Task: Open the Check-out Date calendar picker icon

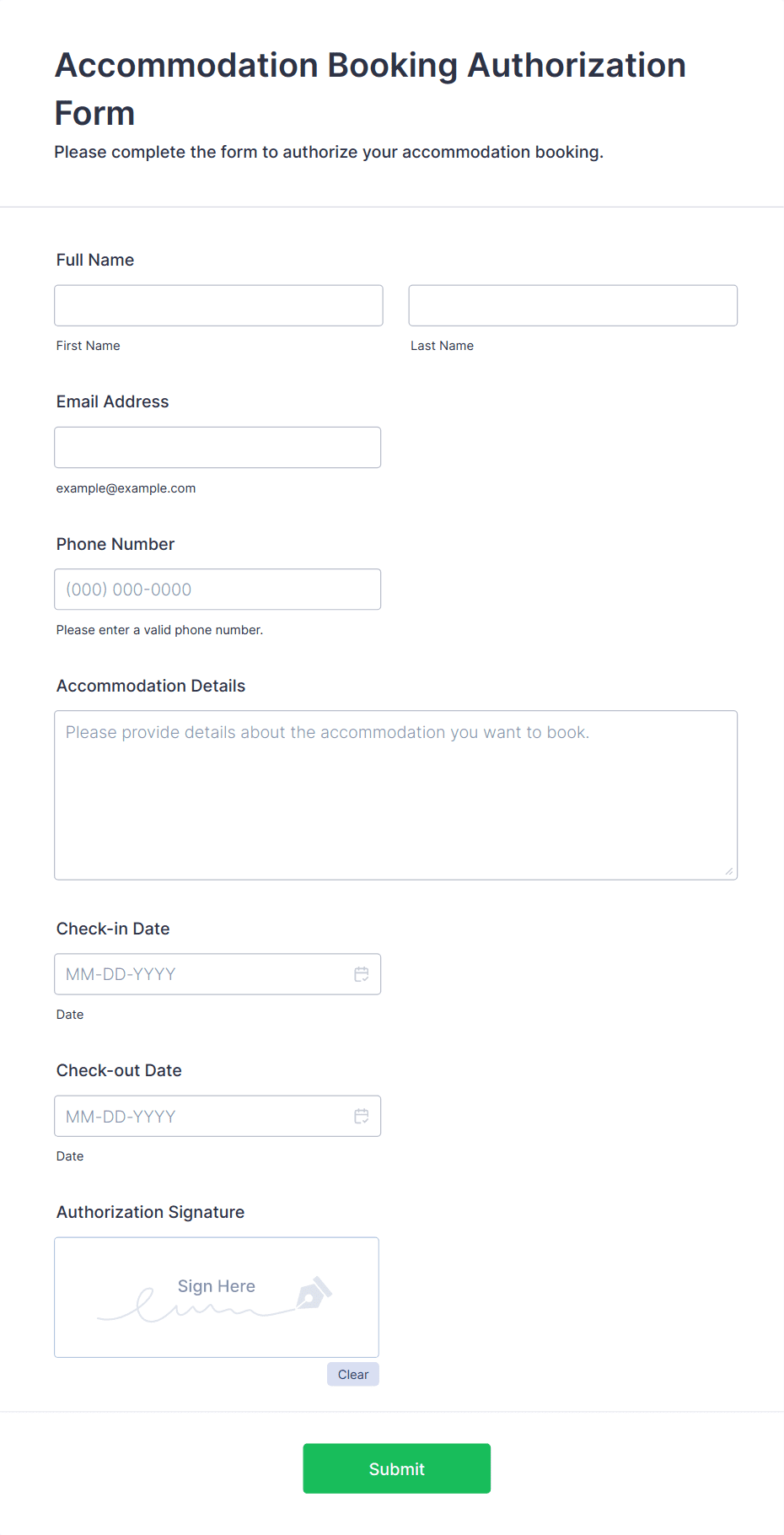Action: pos(362,1116)
